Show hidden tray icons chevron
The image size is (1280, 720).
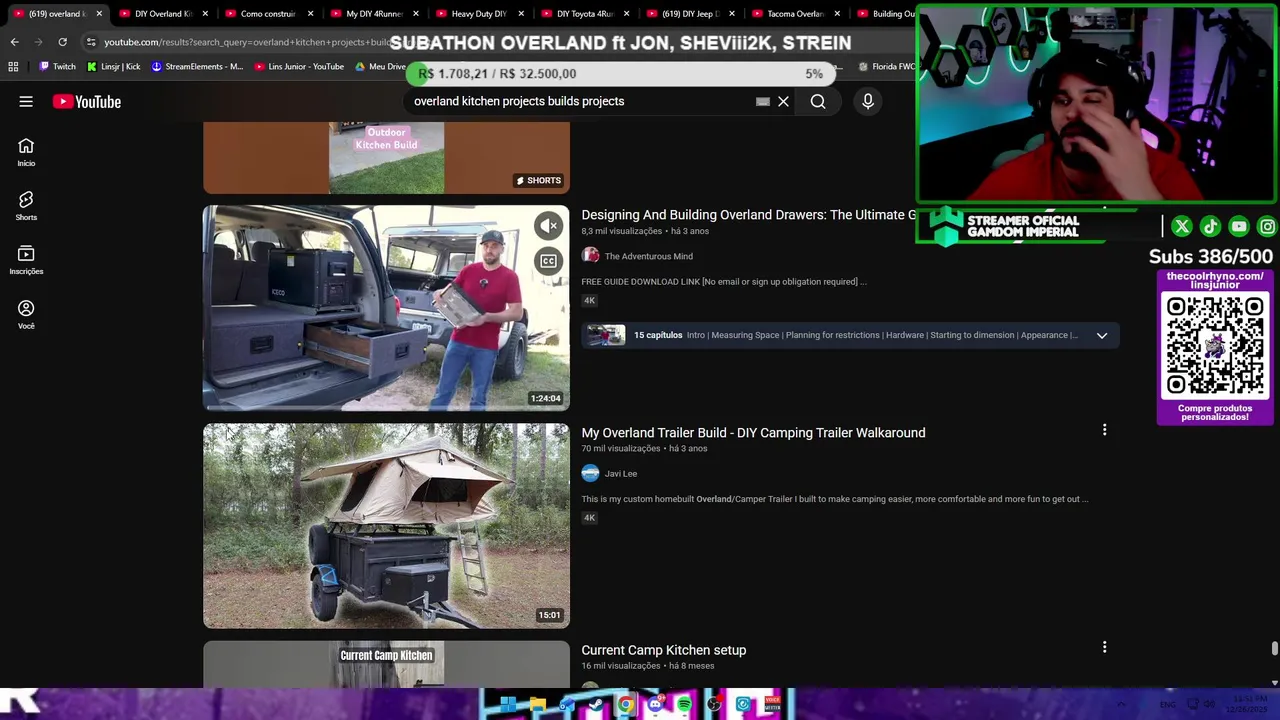(x=1121, y=705)
